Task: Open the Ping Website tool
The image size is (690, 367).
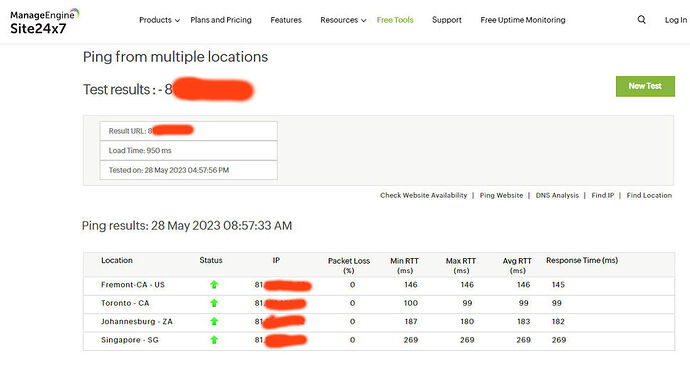Action: pyautogui.click(x=501, y=195)
